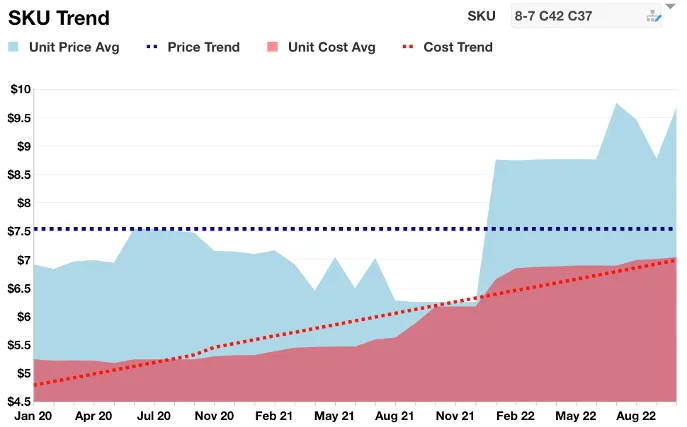
Task: Select the Nov 20 x-axis label
Action: 214,416
